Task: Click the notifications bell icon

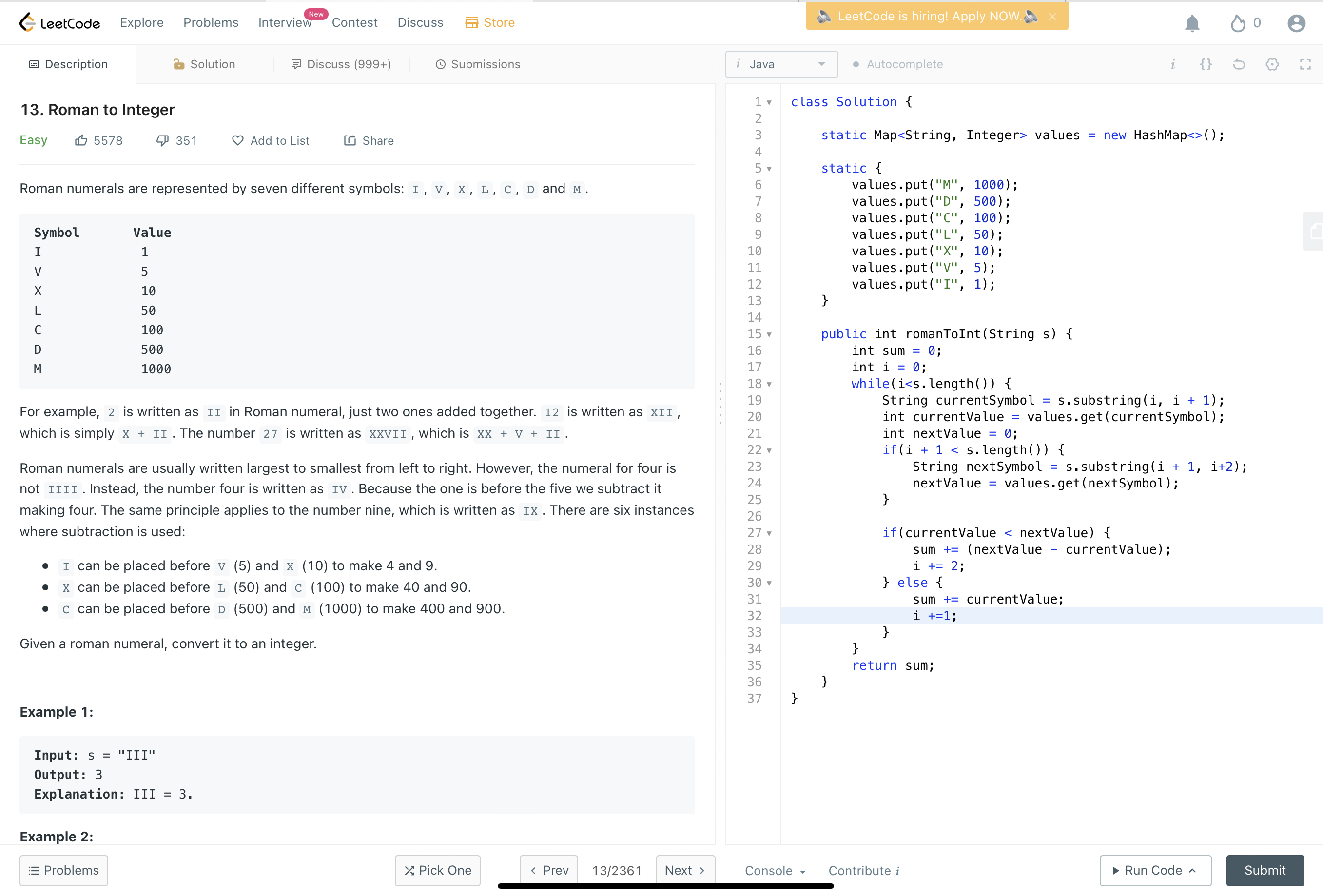Action: pos(1191,23)
